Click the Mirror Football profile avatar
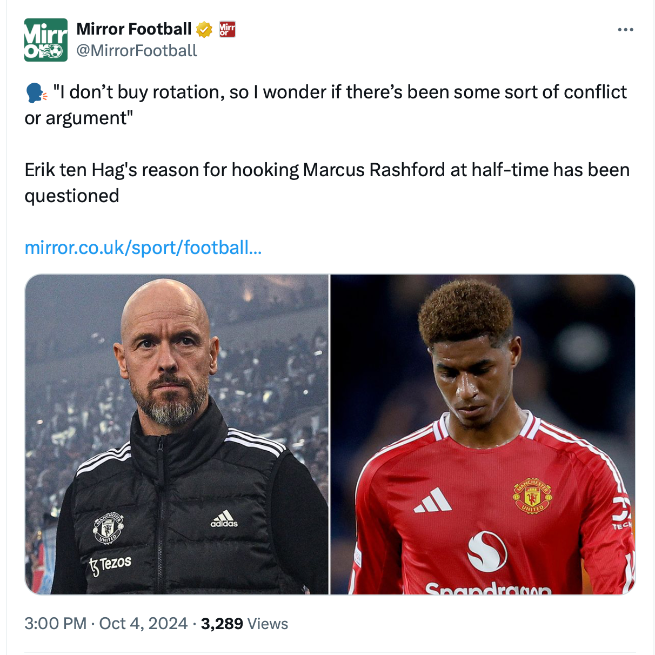 pyautogui.click(x=45, y=40)
